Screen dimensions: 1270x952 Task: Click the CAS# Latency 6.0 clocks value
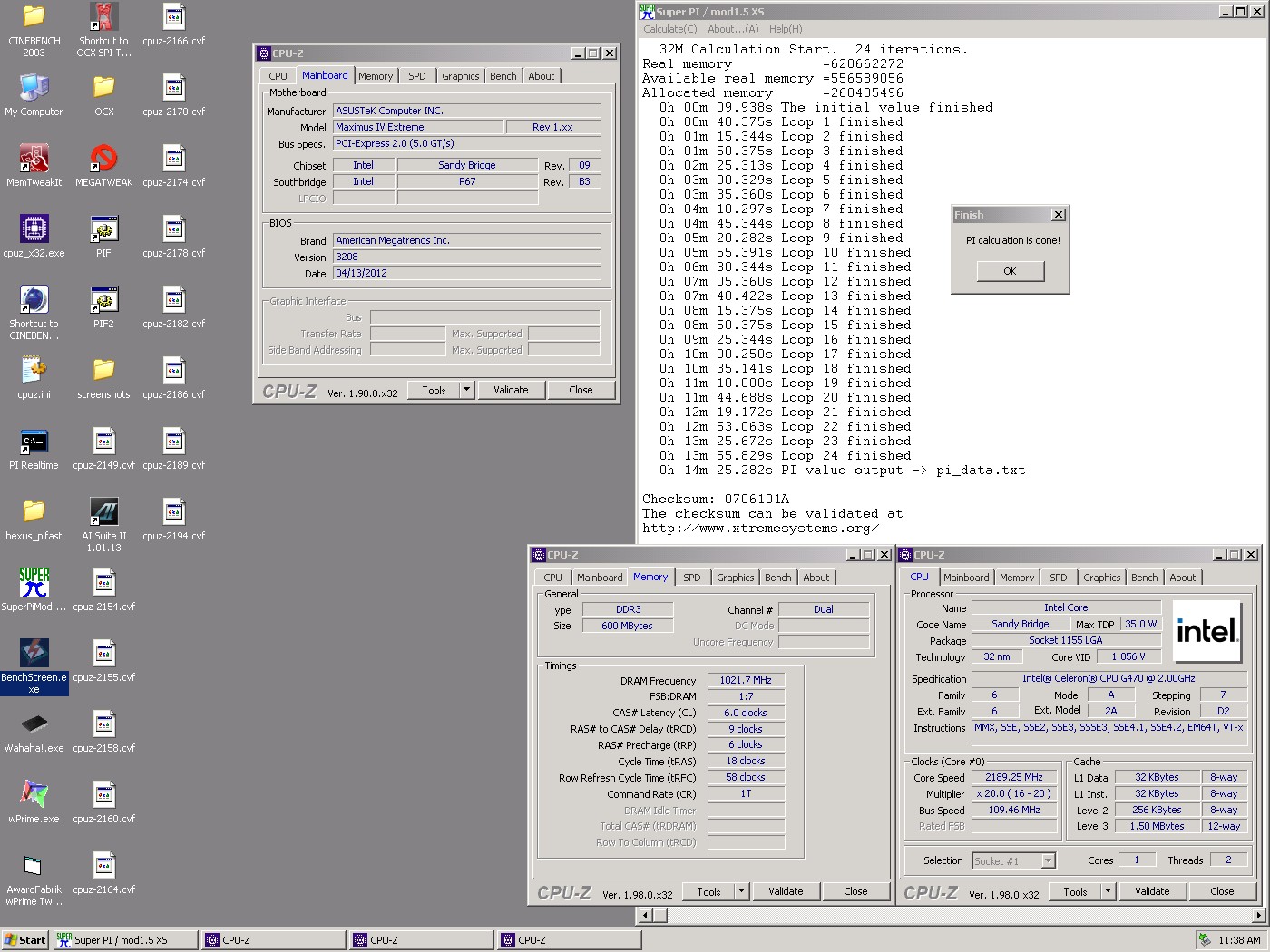(746, 713)
